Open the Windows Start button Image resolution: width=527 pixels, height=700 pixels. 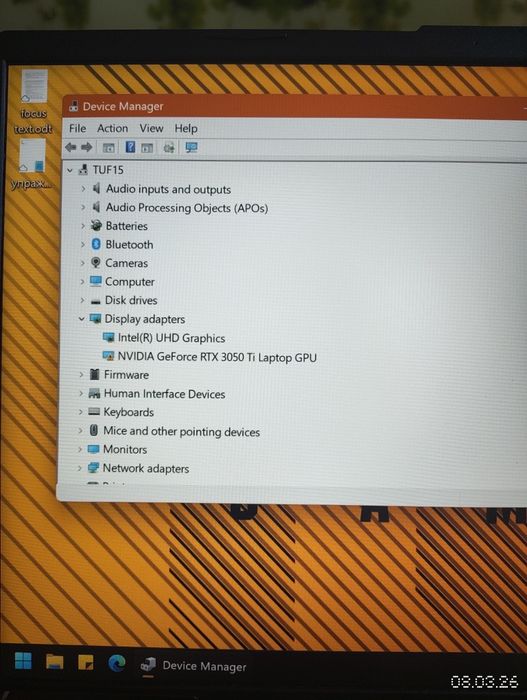23,661
